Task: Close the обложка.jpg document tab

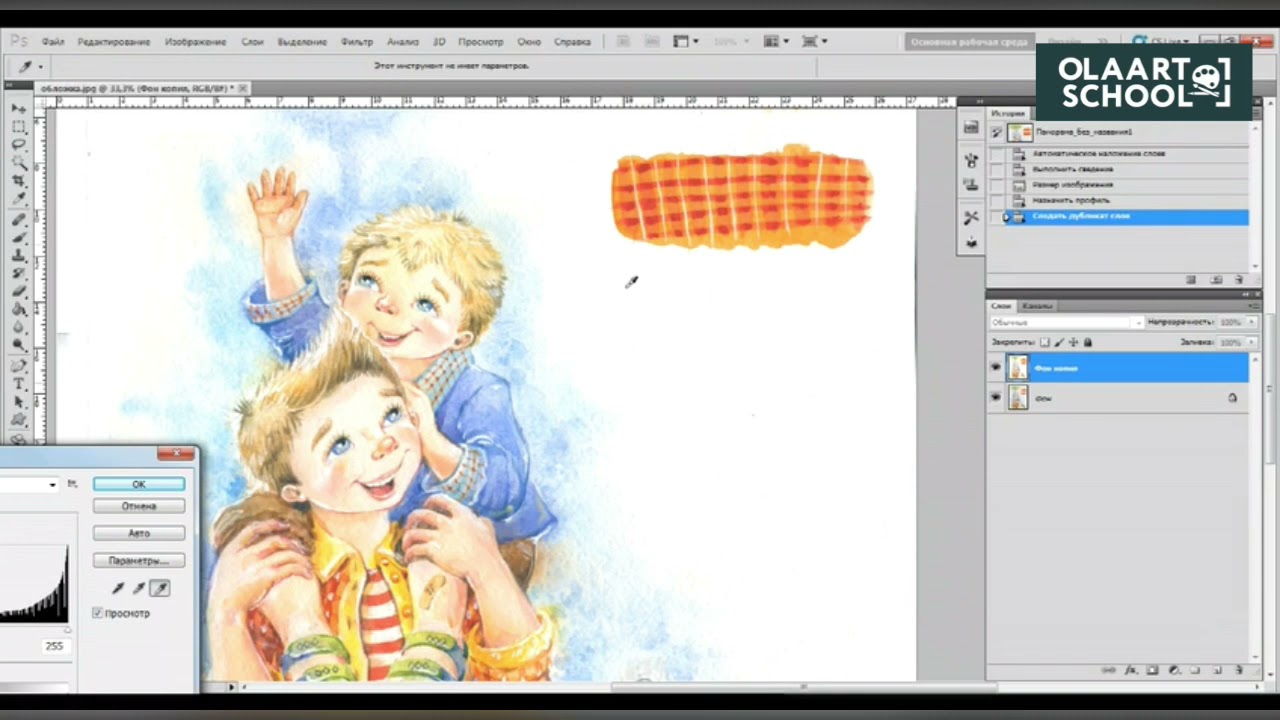Action: (x=243, y=88)
